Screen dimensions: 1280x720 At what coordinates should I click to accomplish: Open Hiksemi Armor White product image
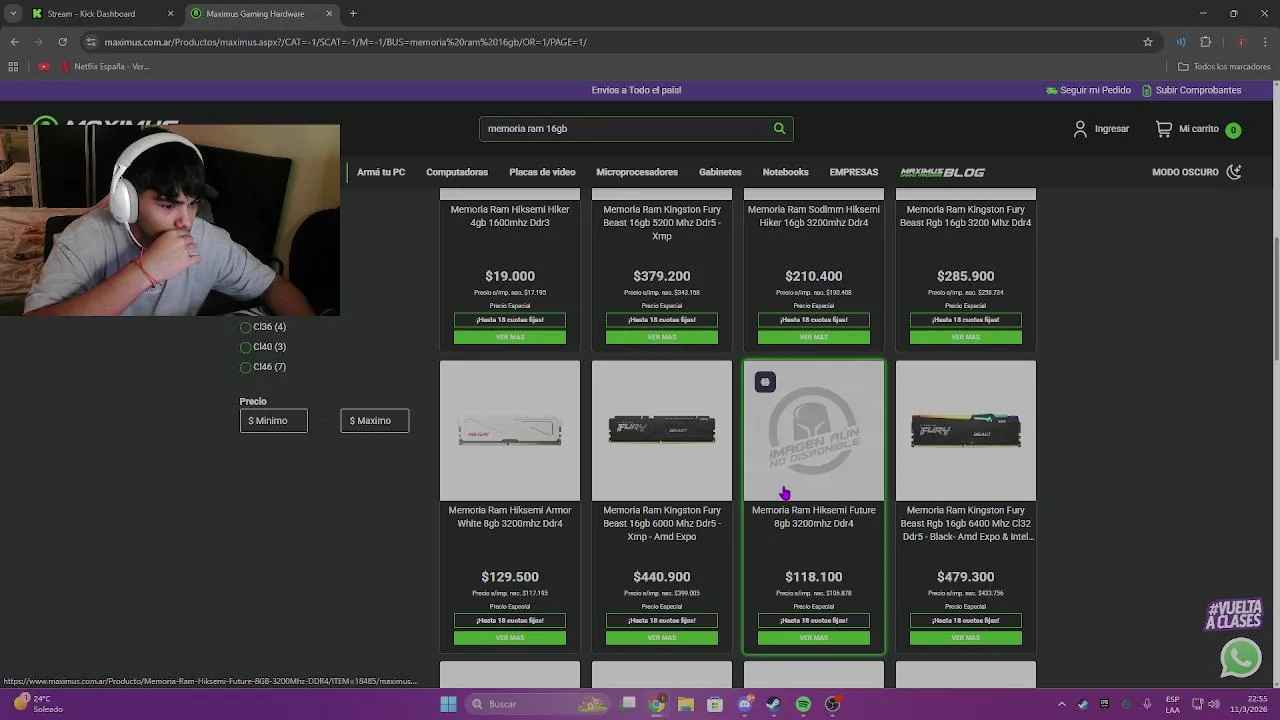click(x=510, y=431)
